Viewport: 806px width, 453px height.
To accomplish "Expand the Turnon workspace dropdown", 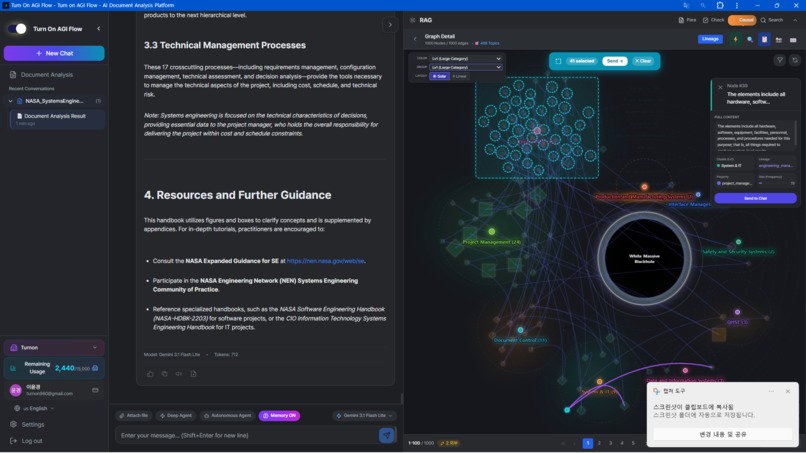I will [x=54, y=348].
